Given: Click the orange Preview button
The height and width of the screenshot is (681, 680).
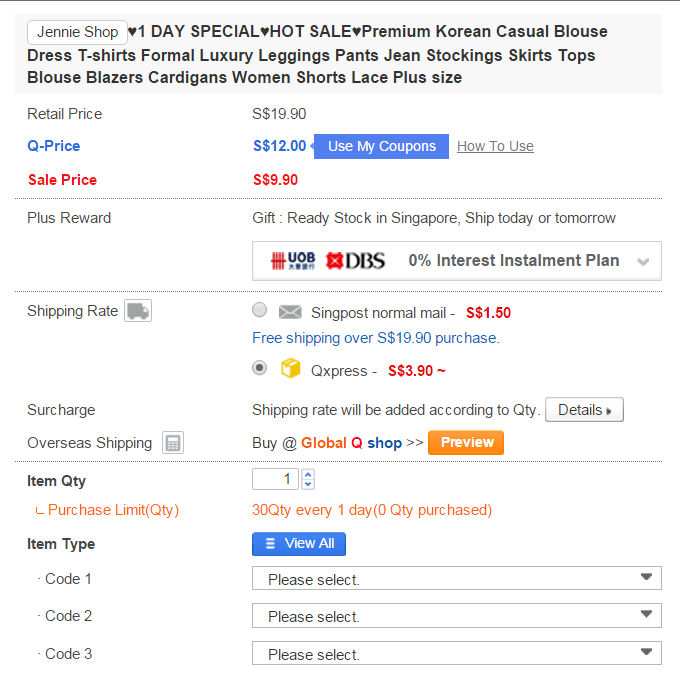Looking at the screenshot, I should [466, 442].
